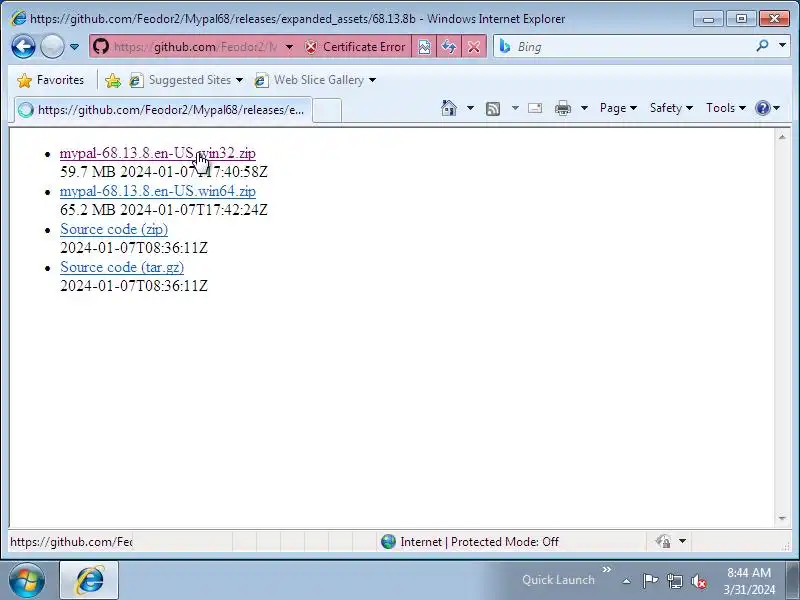Expand Quick Launch toolbar chevron
Screen dimensions: 800x600
[607, 569]
